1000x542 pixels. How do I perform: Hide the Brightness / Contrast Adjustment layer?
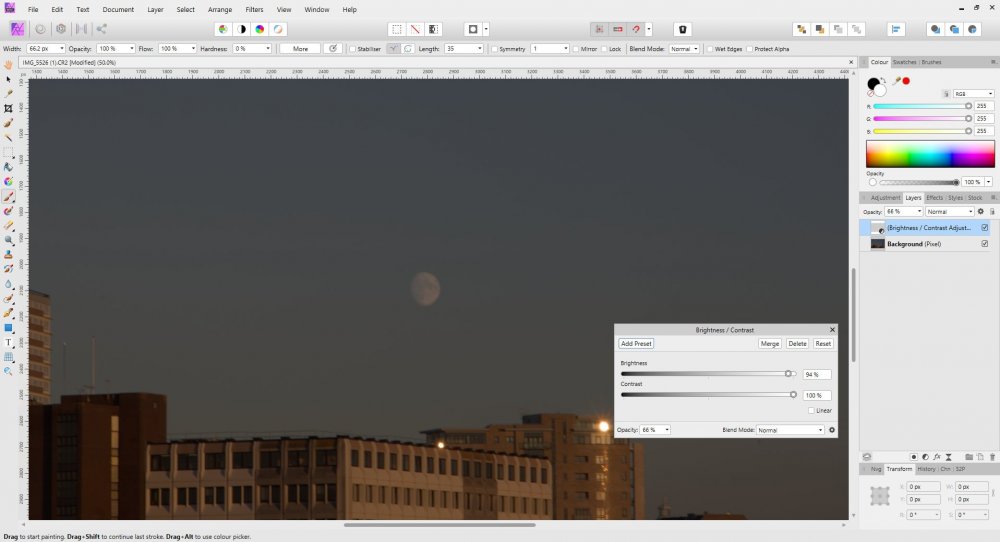(x=985, y=228)
